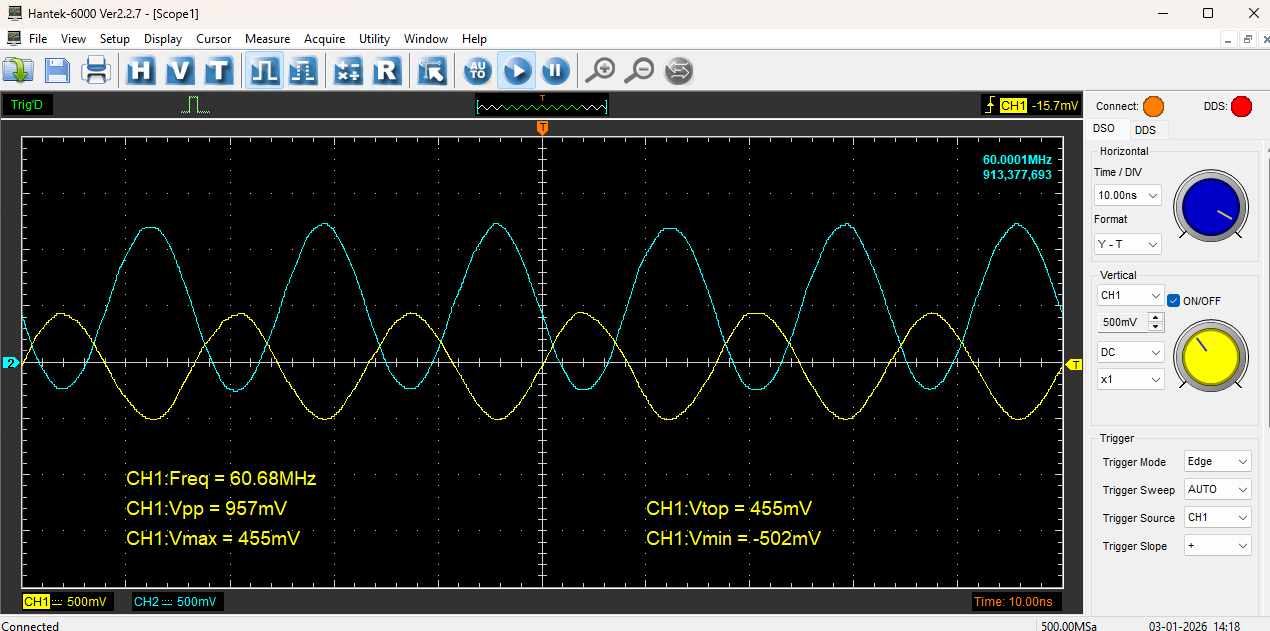Open the Utility menu
1270x631 pixels.
375,39
